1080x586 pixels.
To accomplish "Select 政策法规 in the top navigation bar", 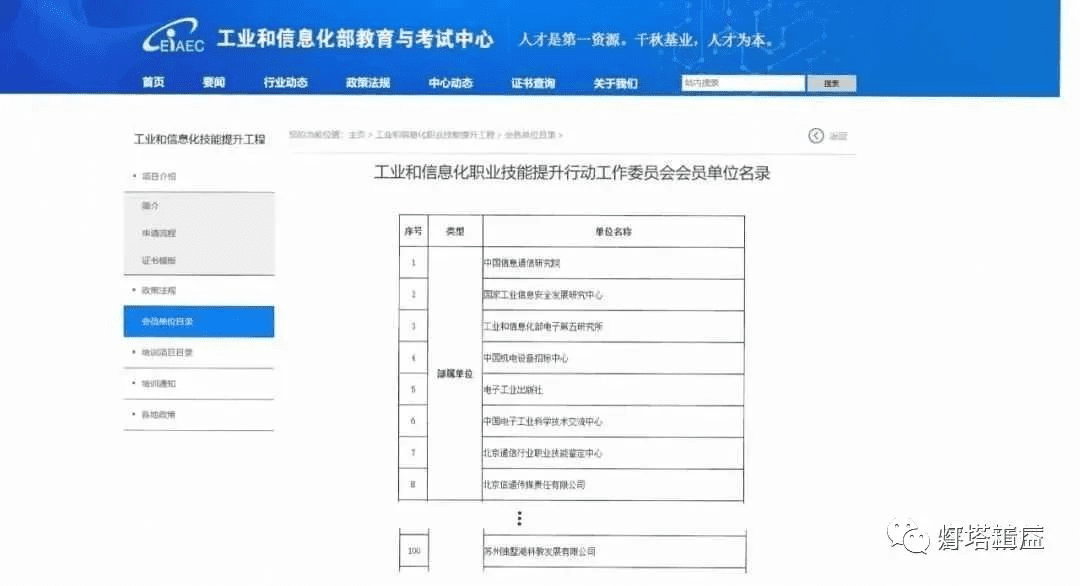I will [x=367, y=83].
